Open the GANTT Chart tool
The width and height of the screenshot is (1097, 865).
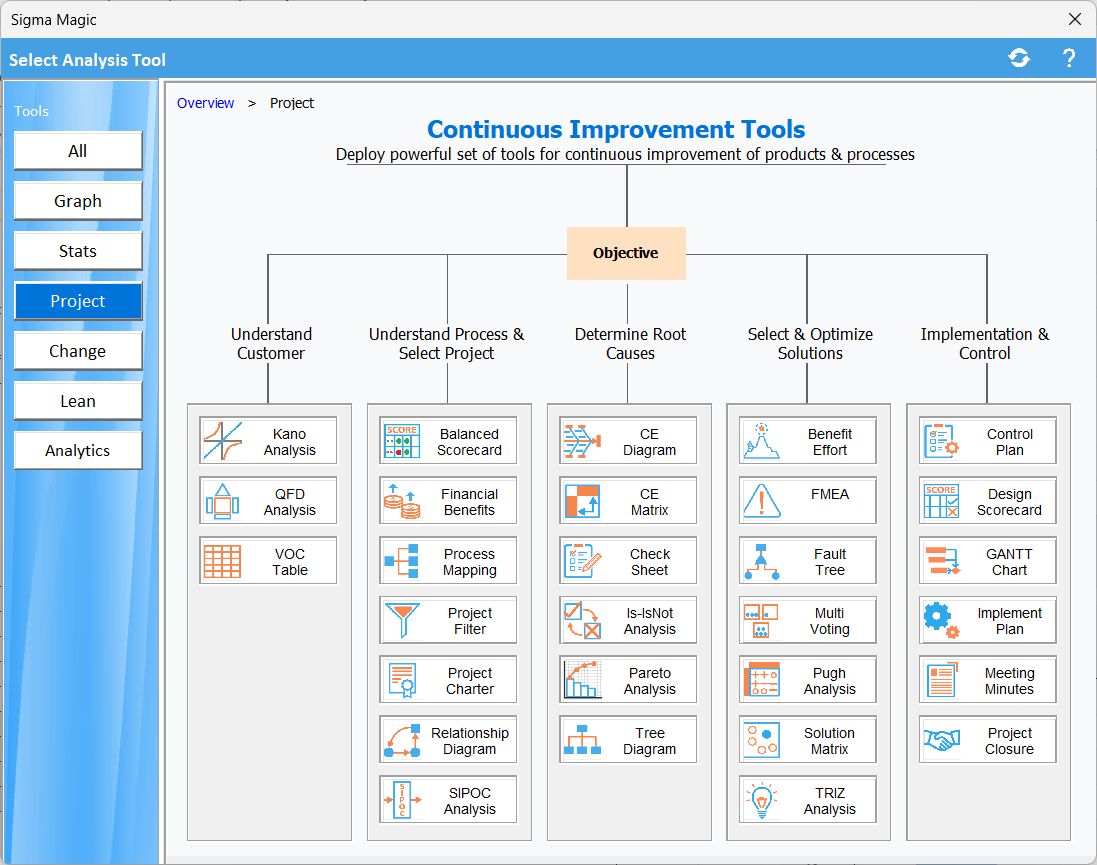coord(988,561)
